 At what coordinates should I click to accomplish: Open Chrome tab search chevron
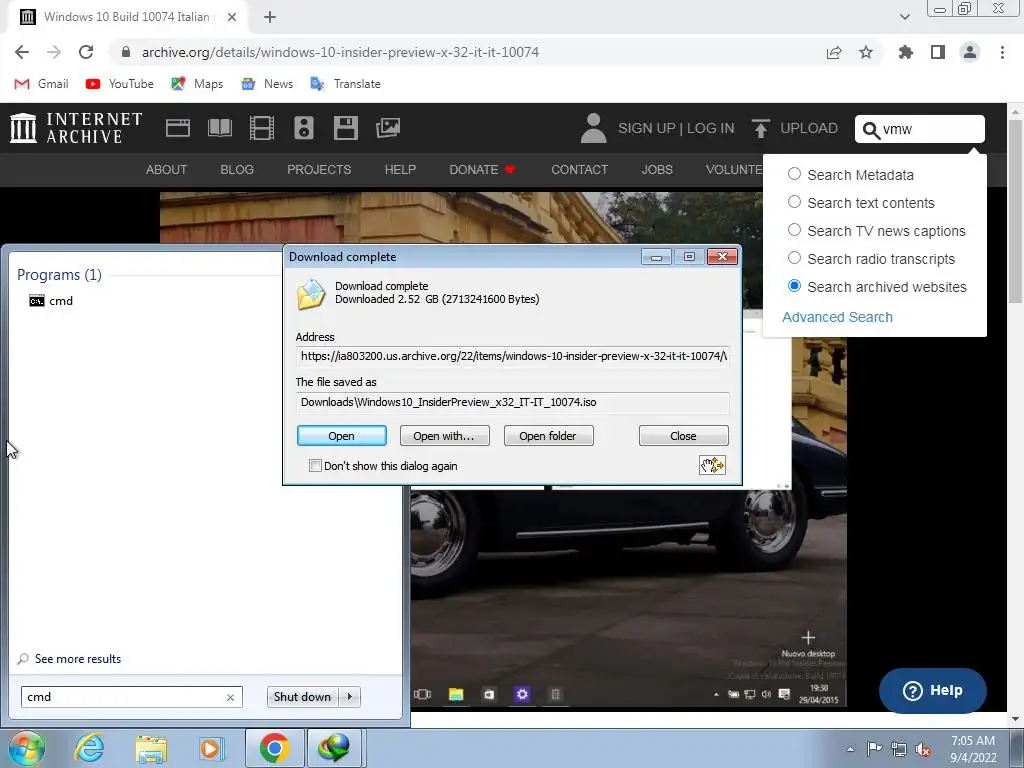point(904,17)
